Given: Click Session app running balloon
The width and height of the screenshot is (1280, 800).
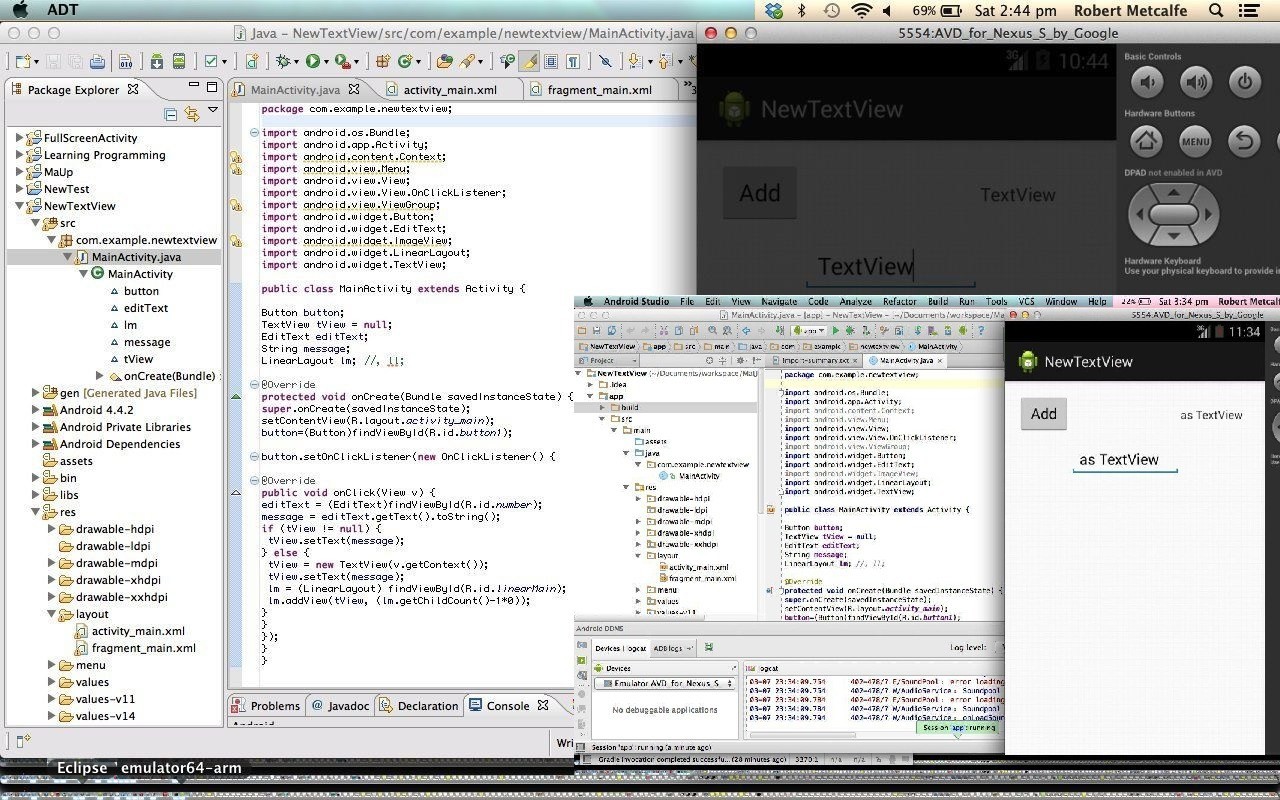Looking at the screenshot, I should 958,728.
